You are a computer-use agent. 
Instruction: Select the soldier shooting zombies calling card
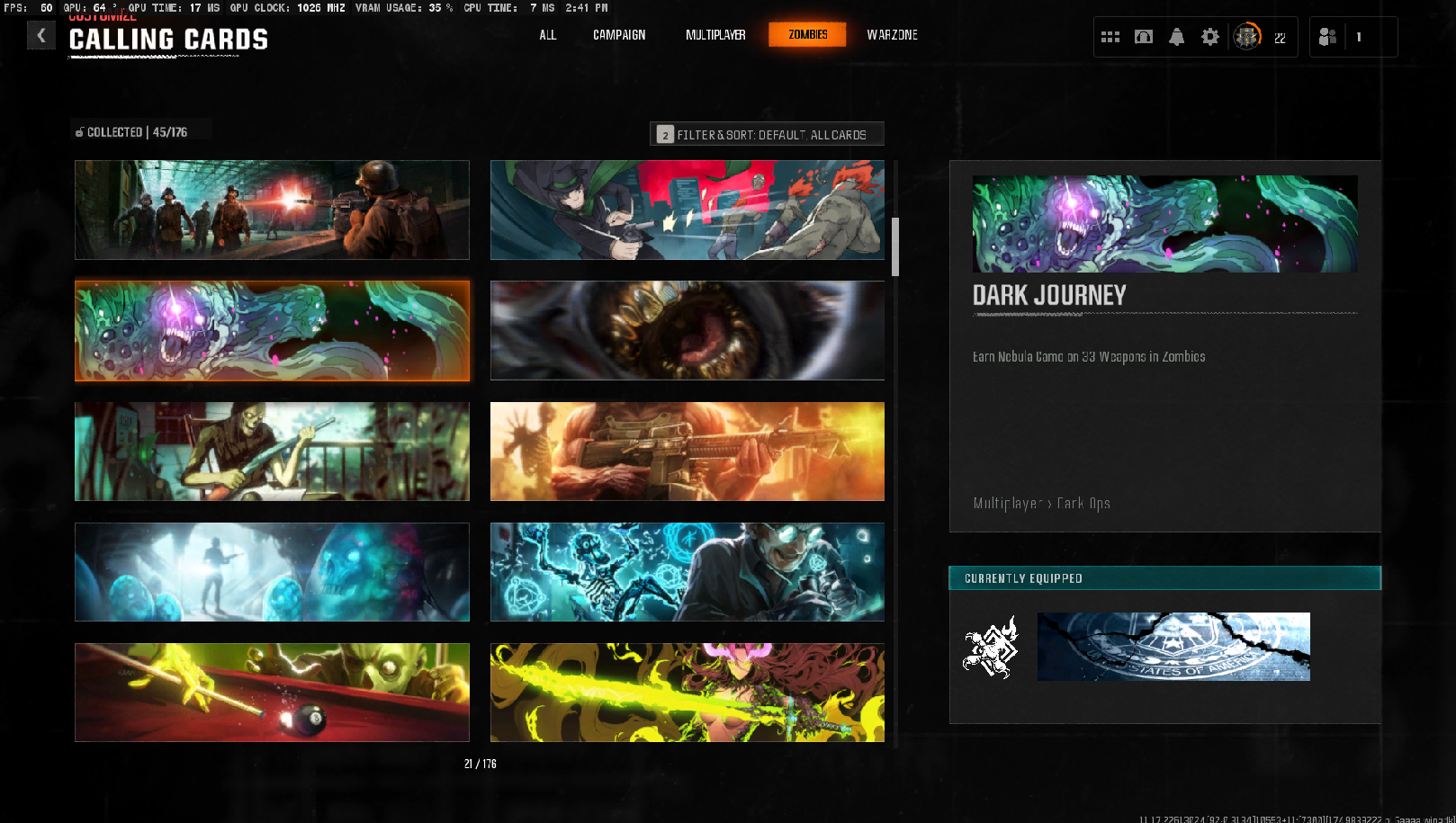point(272,210)
